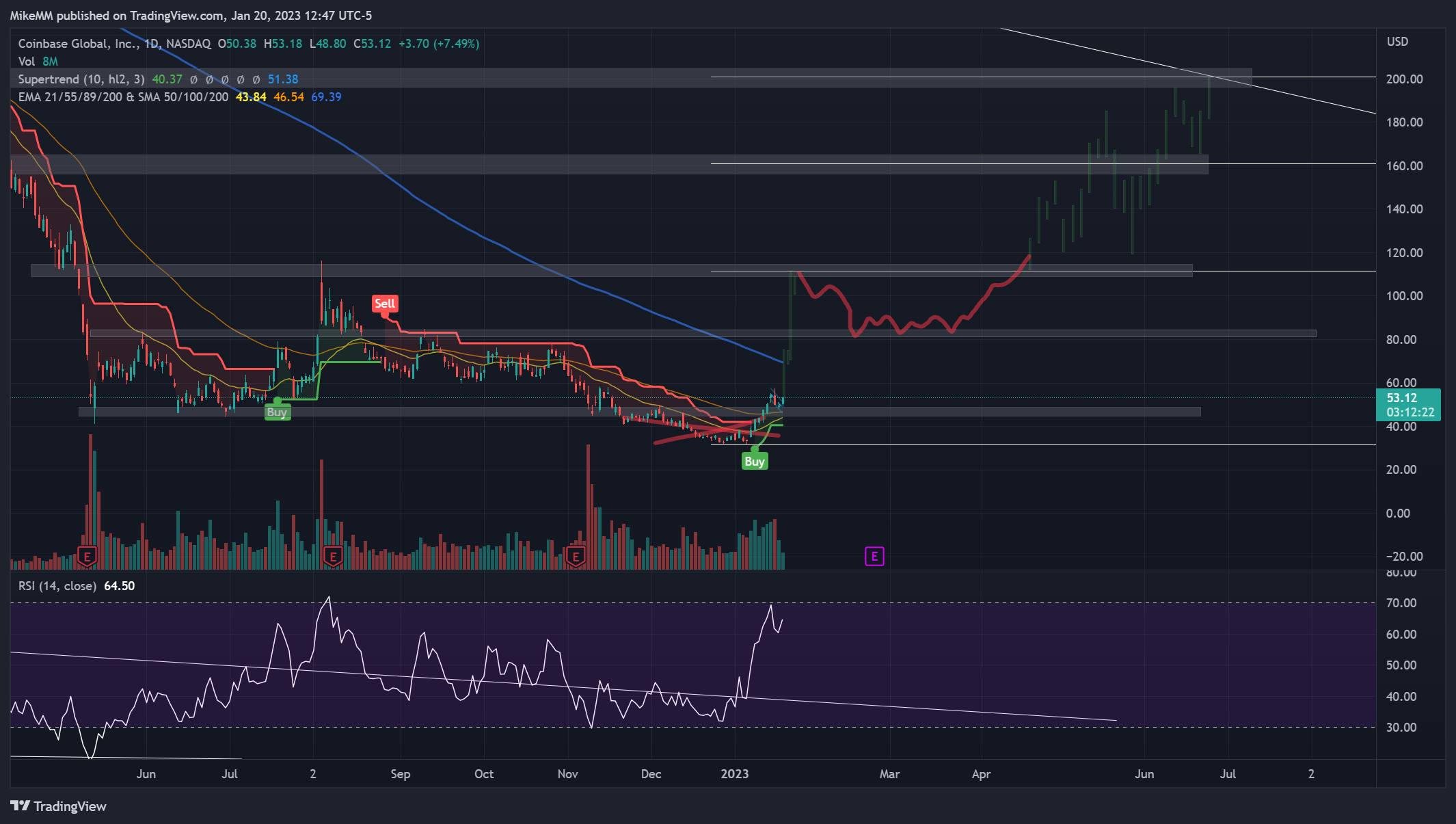Viewport: 1456px width, 824px height.
Task: Click the bar countdown timer 03:12:22
Action: pos(1410,412)
